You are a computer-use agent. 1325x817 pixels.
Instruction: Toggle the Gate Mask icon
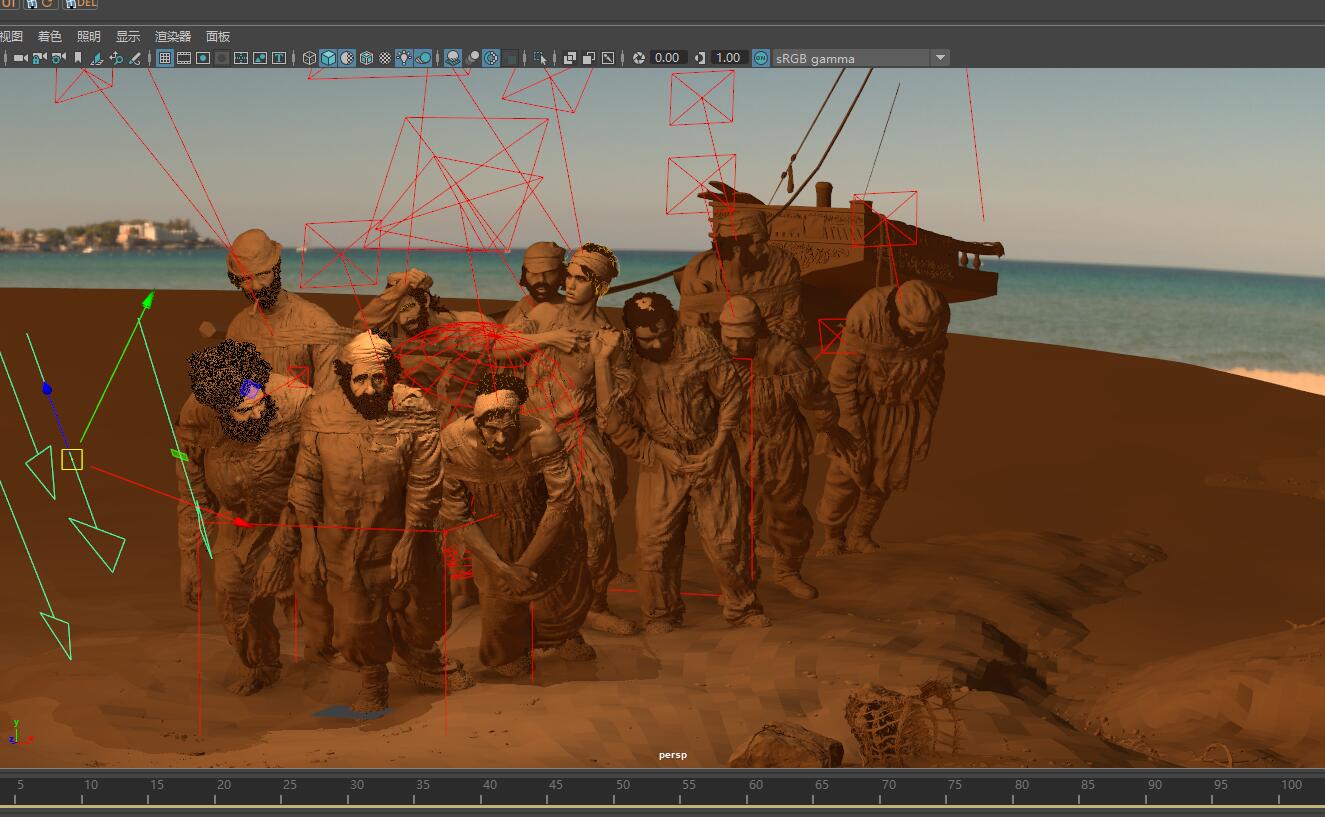222,58
